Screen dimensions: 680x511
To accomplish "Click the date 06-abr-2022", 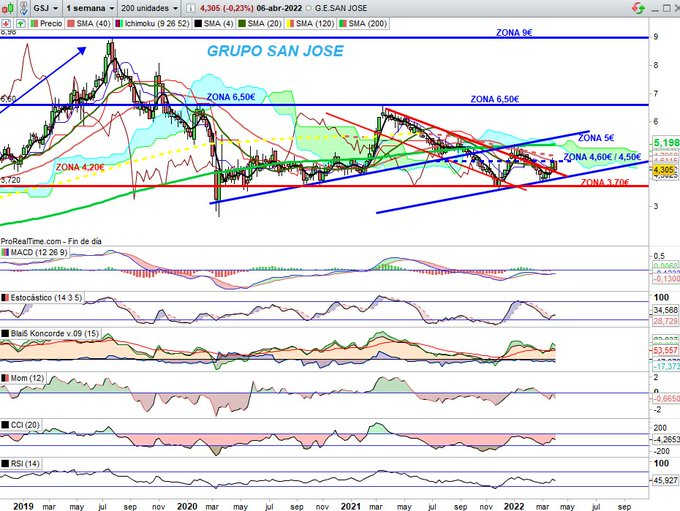I will tap(279, 8).
